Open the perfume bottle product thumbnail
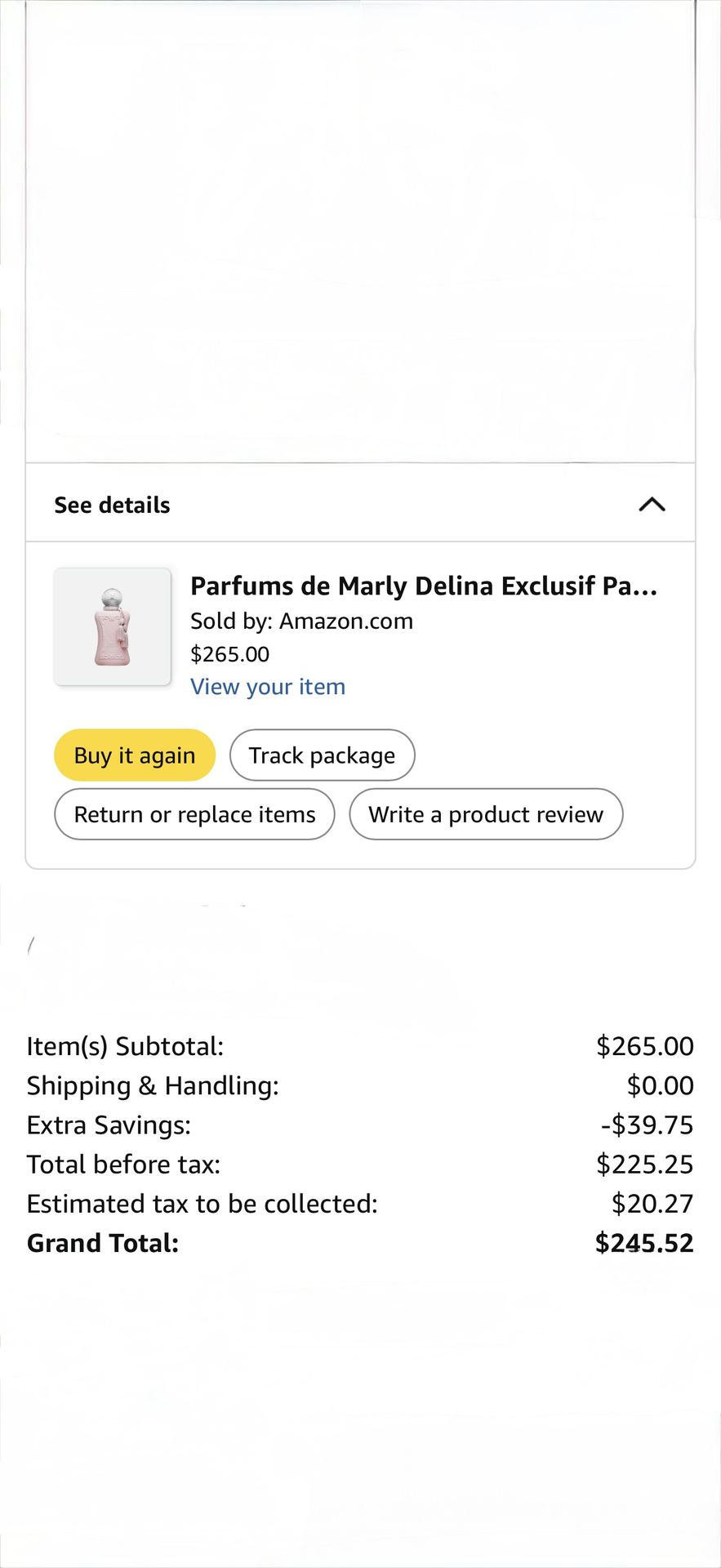The height and width of the screenshot is (1568, 721). pos(113,626)
